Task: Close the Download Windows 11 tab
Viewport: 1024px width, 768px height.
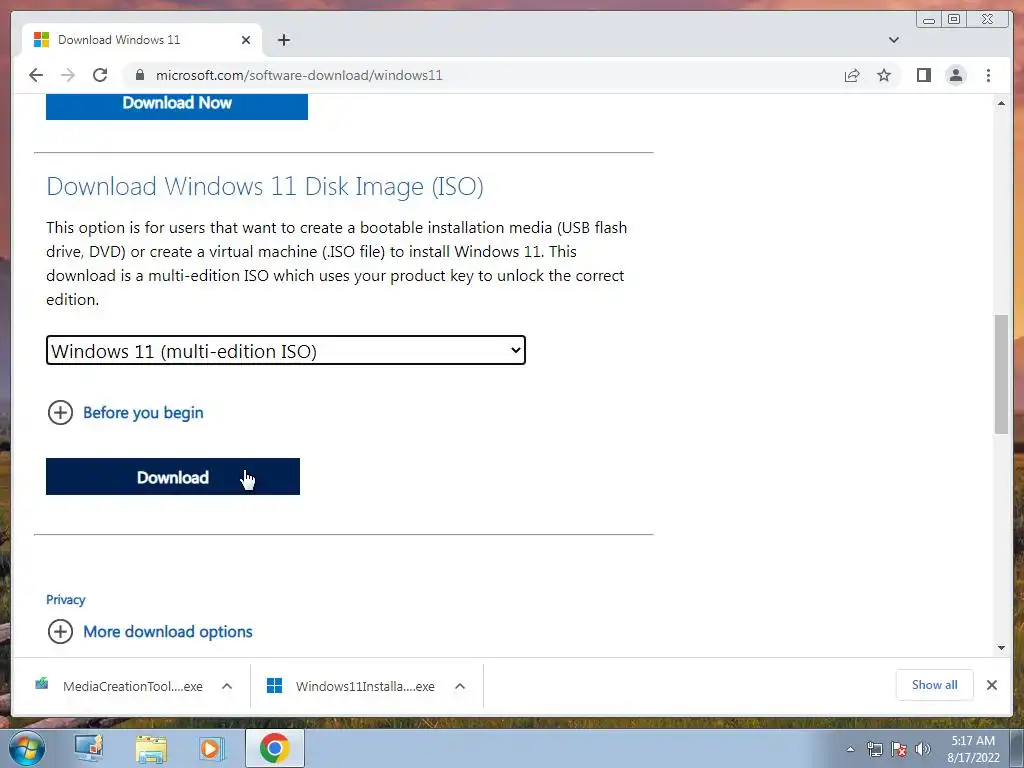Action: pyautogui.click(x=246, y=40)
